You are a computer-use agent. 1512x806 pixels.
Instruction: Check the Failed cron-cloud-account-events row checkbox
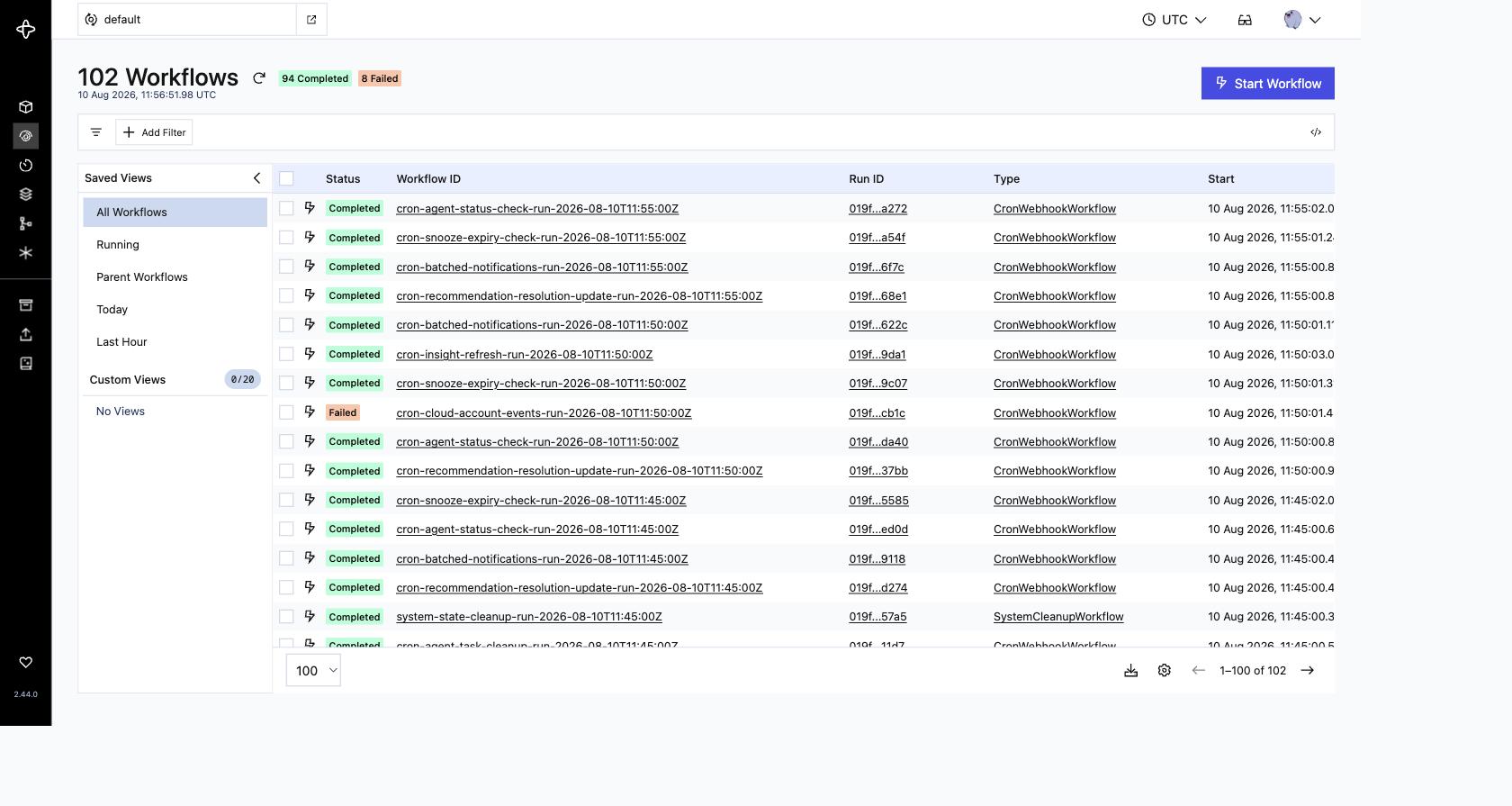pos(286,412)
